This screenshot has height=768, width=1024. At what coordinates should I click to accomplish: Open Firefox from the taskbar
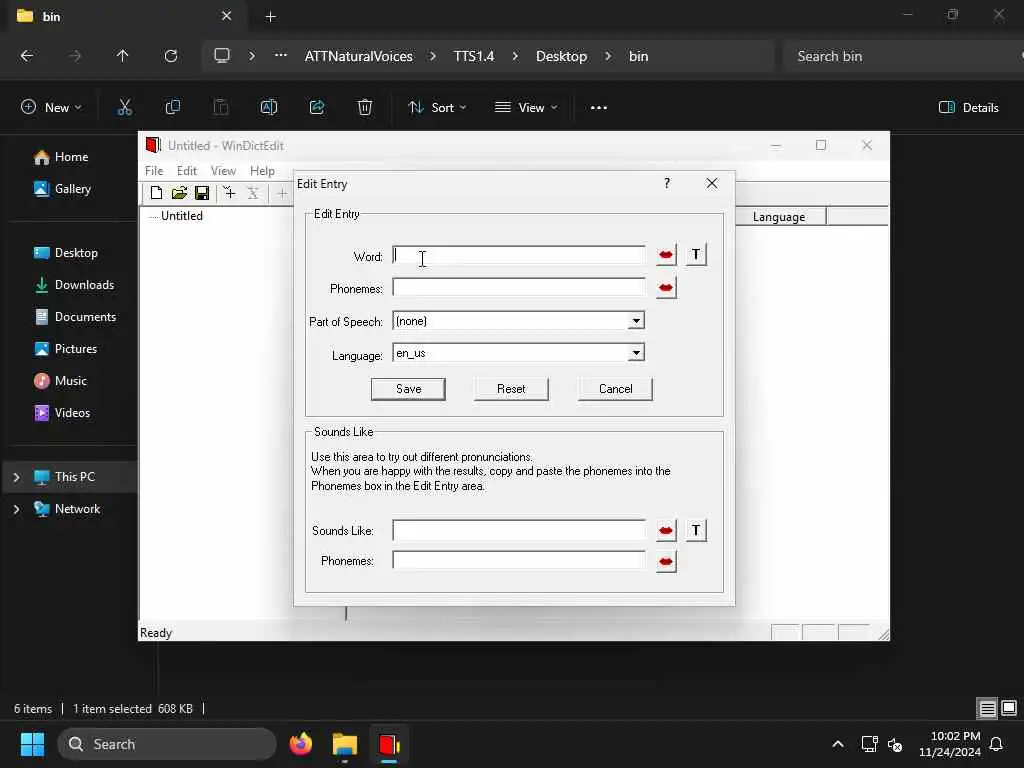tap(300, 744)
